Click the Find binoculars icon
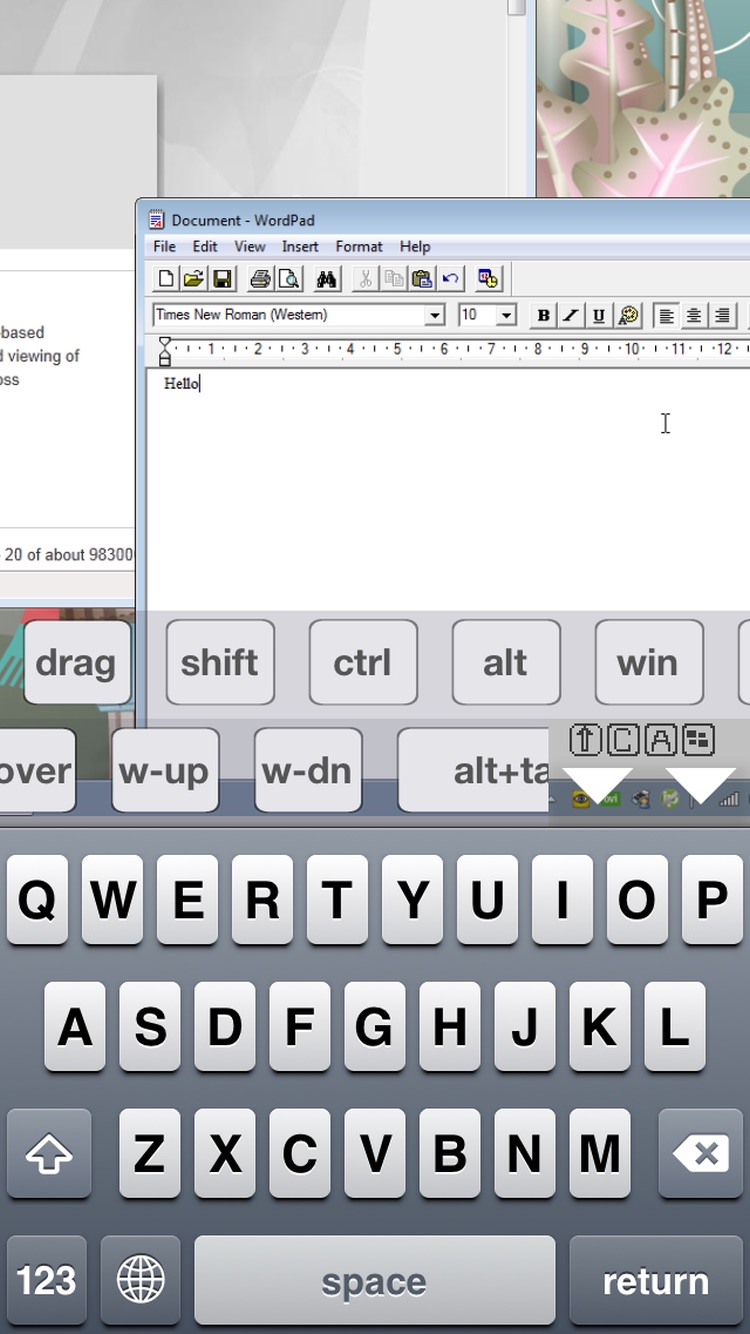This screenshot has height=1334, width=750. coord(326,279)
